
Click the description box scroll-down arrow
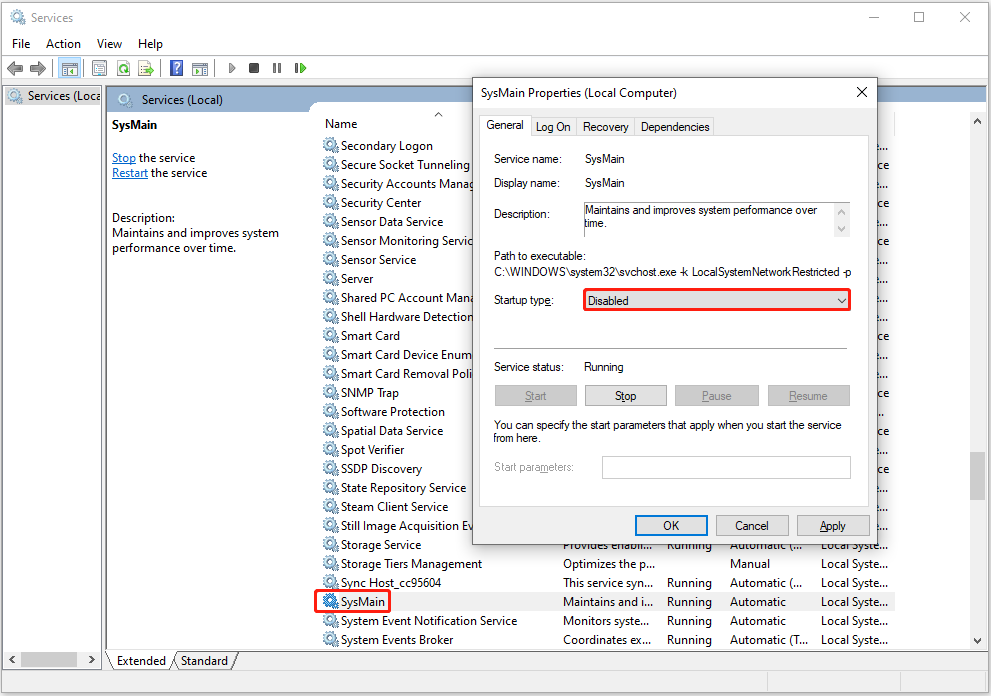tap(841, 229)
